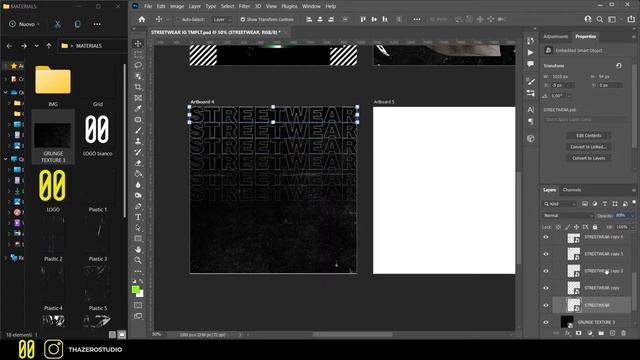Open the Opacity slider arrow
Viewport: 640px width, 360px height.
click(632, 216)
